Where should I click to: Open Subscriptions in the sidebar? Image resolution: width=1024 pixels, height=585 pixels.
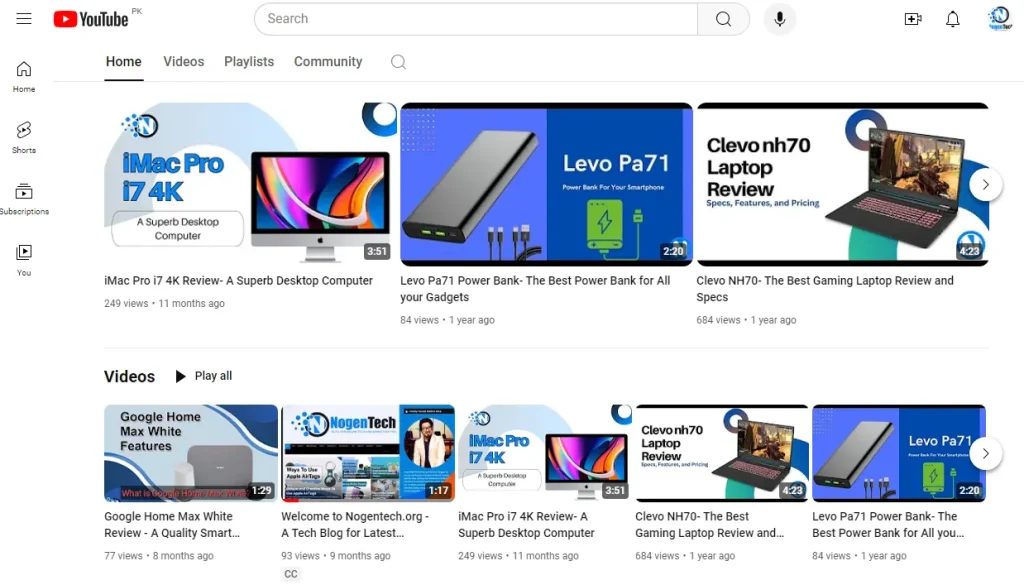click(x=24, y=198)
